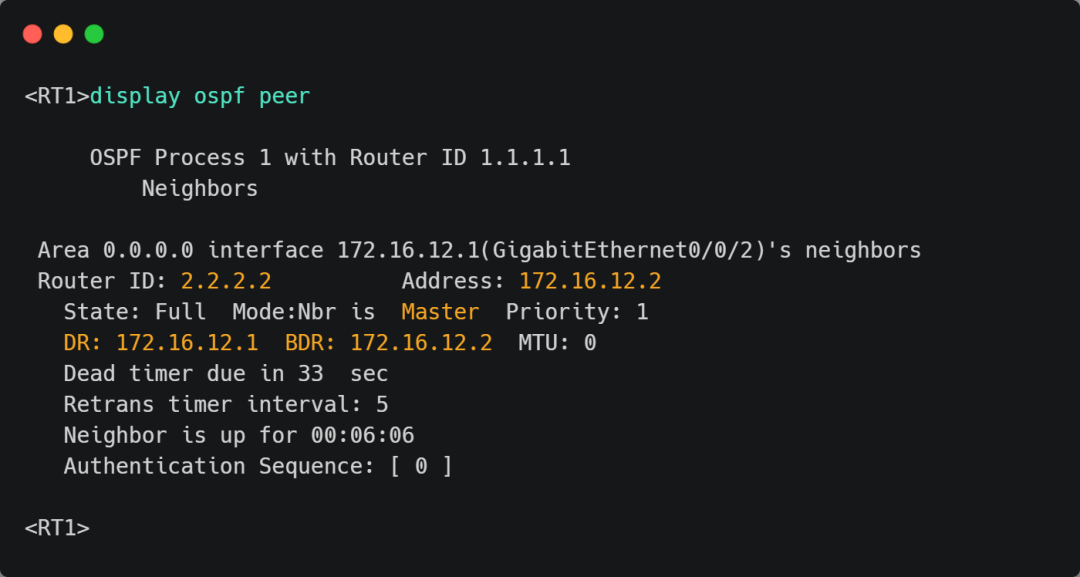Click the MTU: 0 text
The width and height of the screenshot is (1080, 577).
(x=557, y=343)
